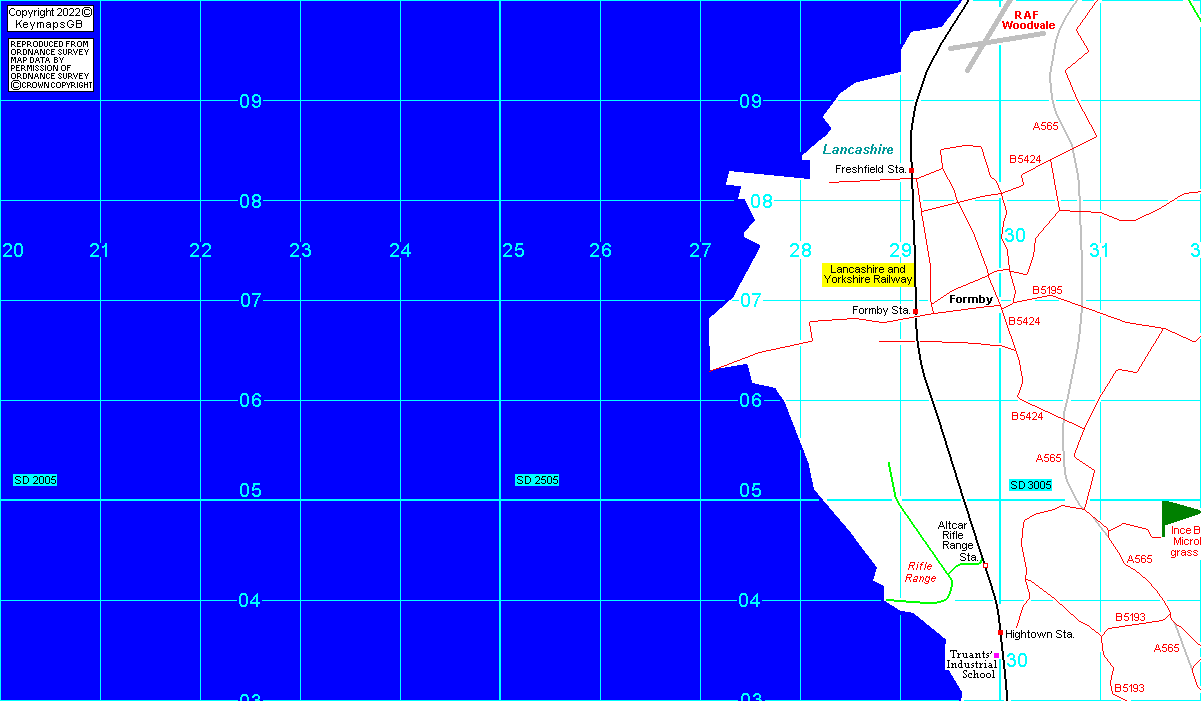The image size is (1201, 701).
Task: Click the copyright symbol beside Crown Copyright
Action: click(x=16, y=85)
